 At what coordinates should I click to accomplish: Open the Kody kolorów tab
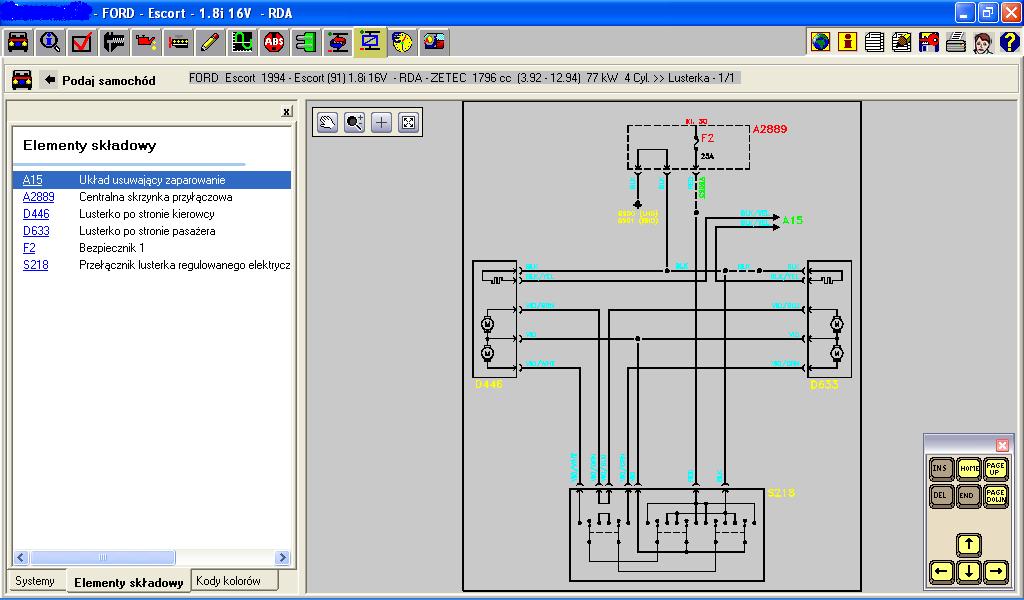click(228, 581)
